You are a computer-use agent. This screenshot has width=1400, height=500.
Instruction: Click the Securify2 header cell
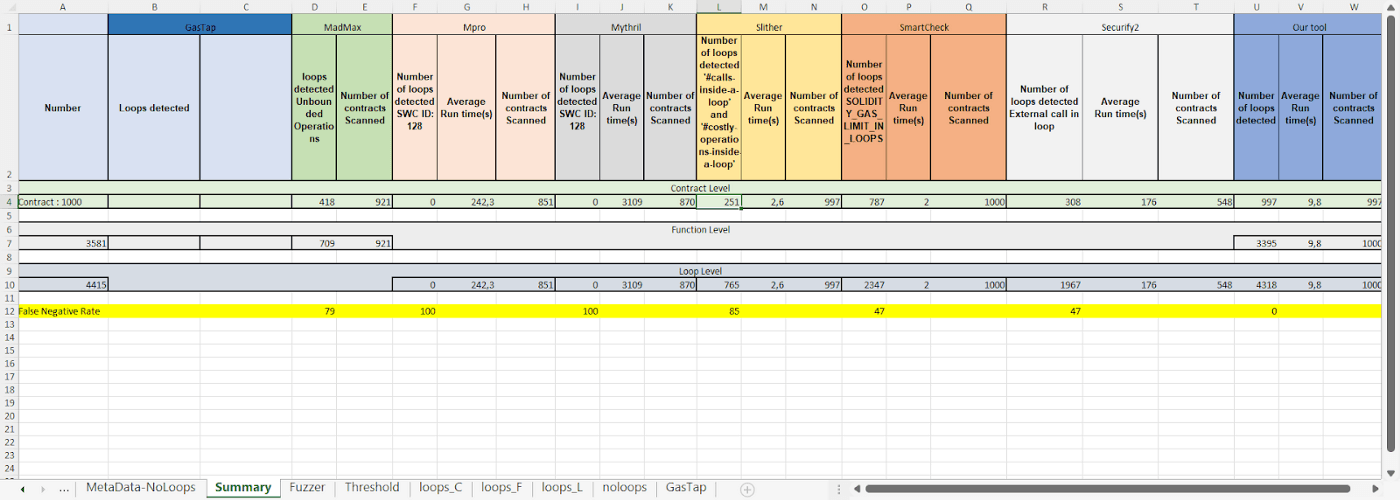pyautogui.click(x=1120, y=28)
